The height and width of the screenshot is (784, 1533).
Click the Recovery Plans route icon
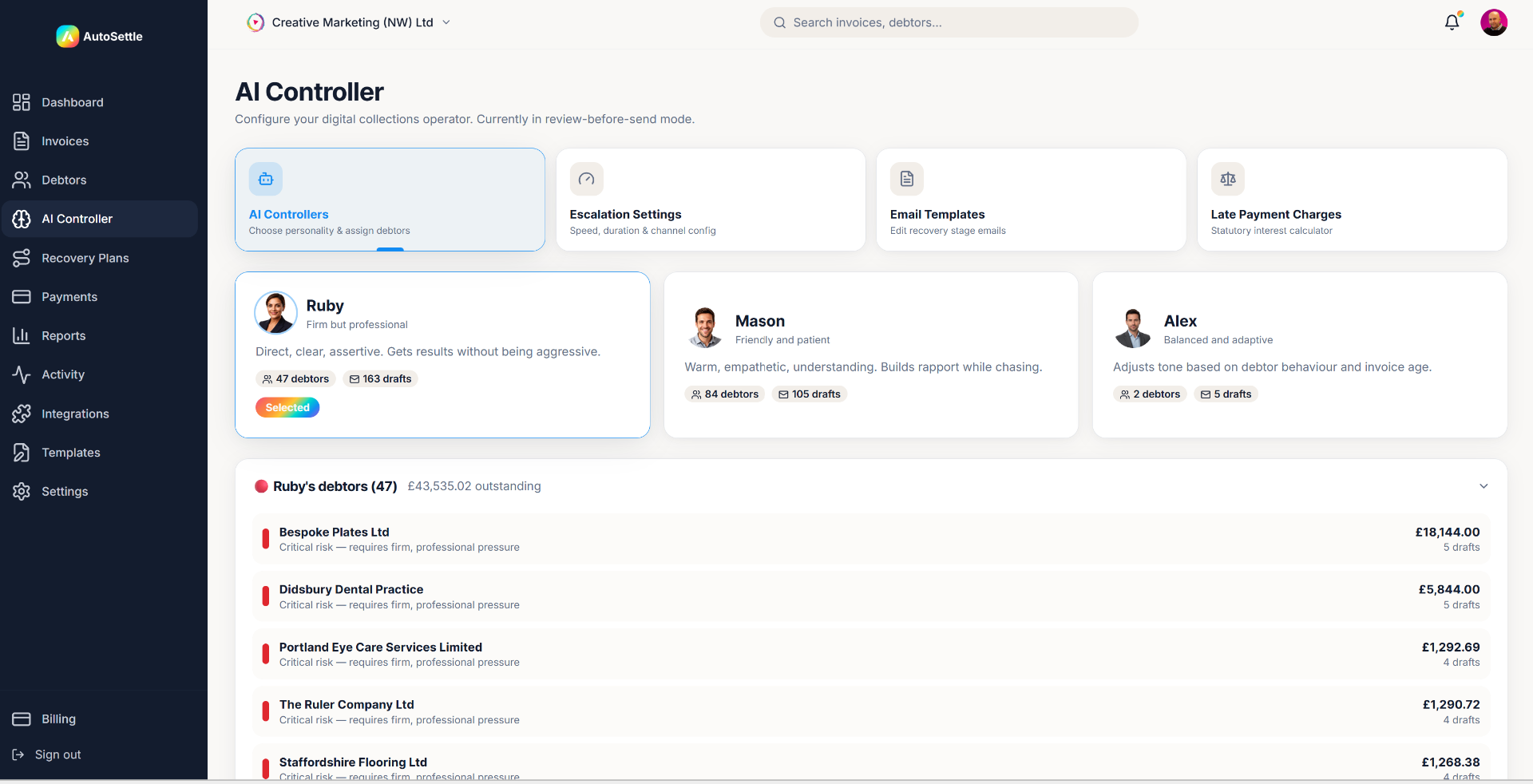22,258
